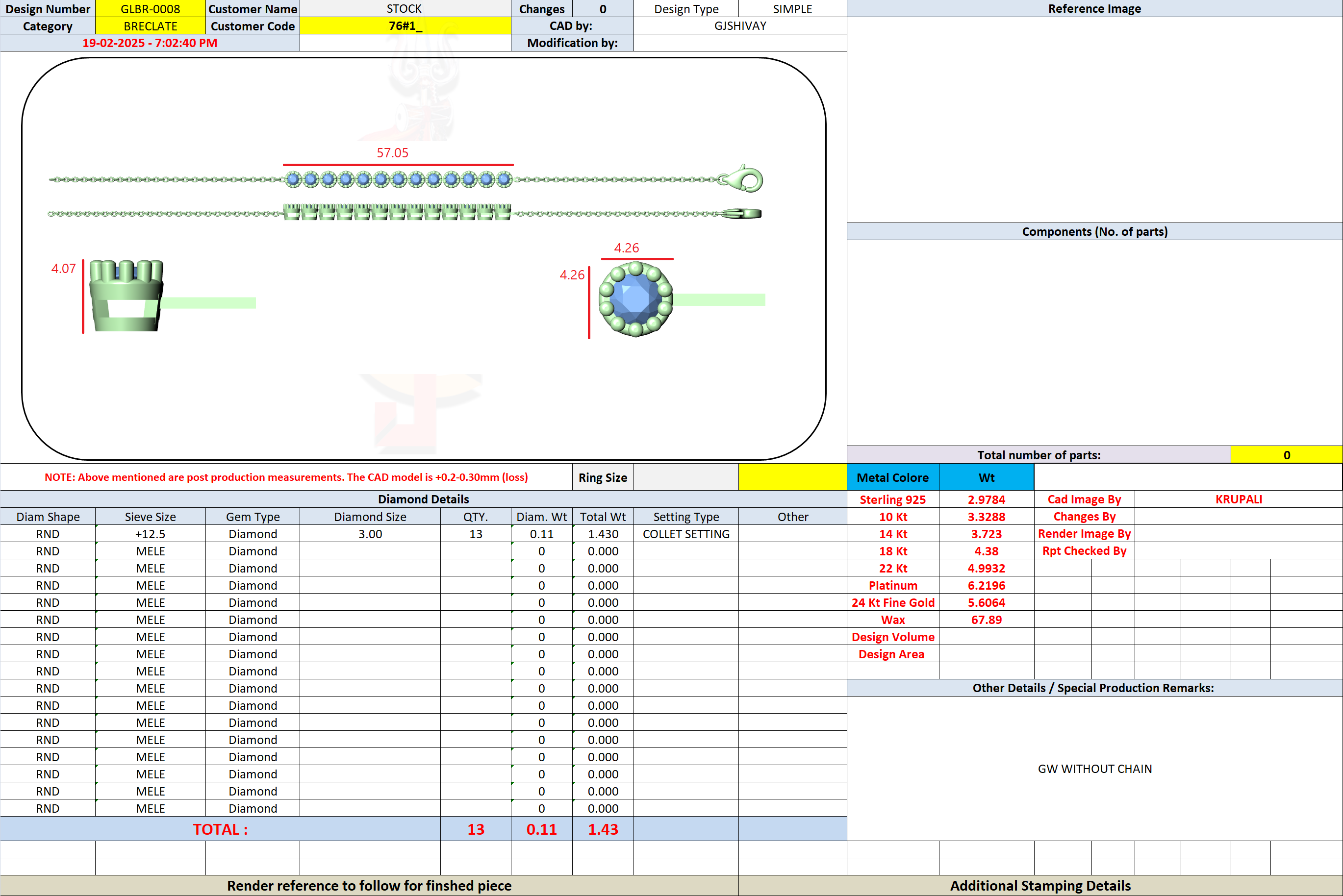The height and width of the screenshot is (896, 1343).
Task: Click the Design Volume label
Action: [893, 637]
